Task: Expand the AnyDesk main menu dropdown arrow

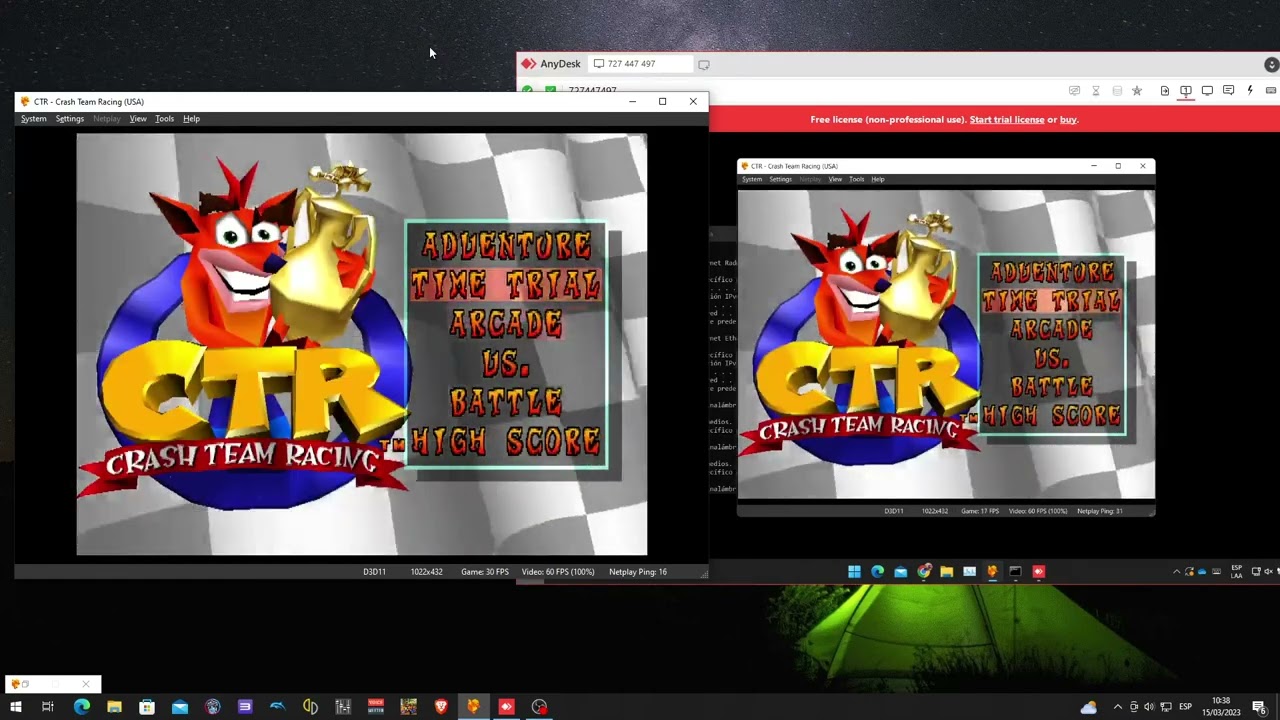Action: click(1271, 64)
